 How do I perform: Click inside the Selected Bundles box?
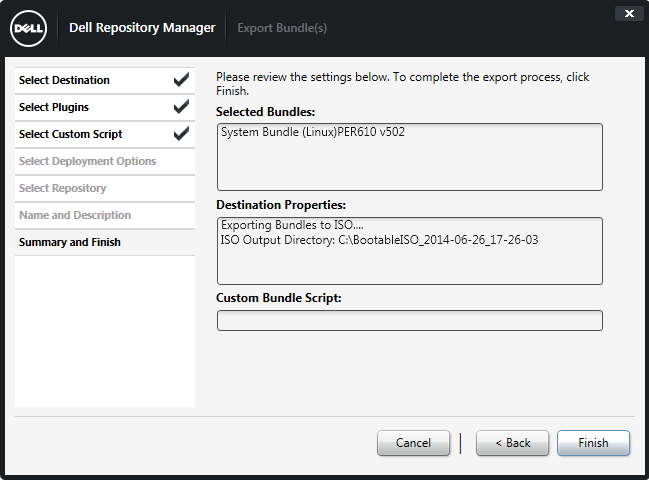[x=409, y=166]
